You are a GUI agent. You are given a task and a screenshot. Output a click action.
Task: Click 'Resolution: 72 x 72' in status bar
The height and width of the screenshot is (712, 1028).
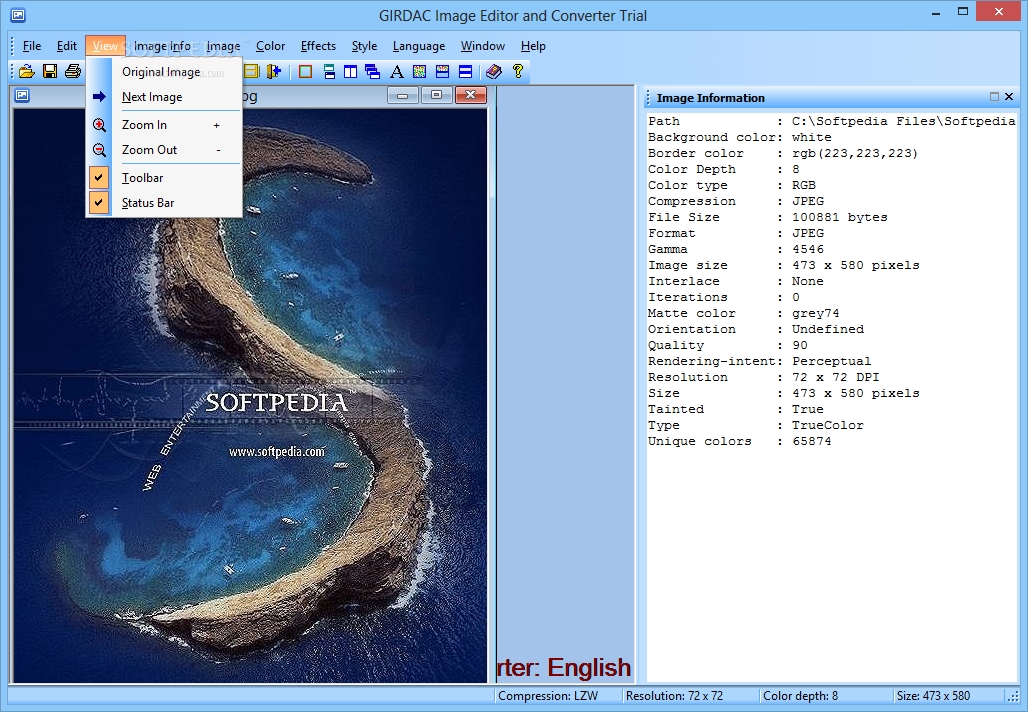click(x=674, y=696)
